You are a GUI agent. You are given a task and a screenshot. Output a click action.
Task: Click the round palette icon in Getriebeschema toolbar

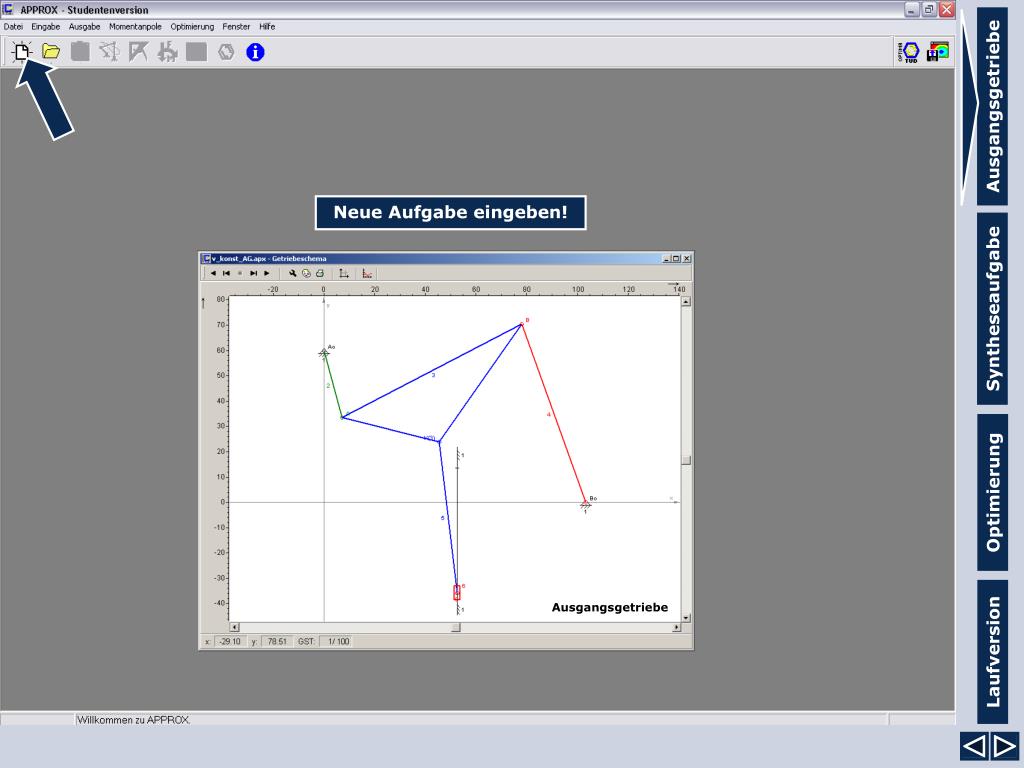pos(306,274)
